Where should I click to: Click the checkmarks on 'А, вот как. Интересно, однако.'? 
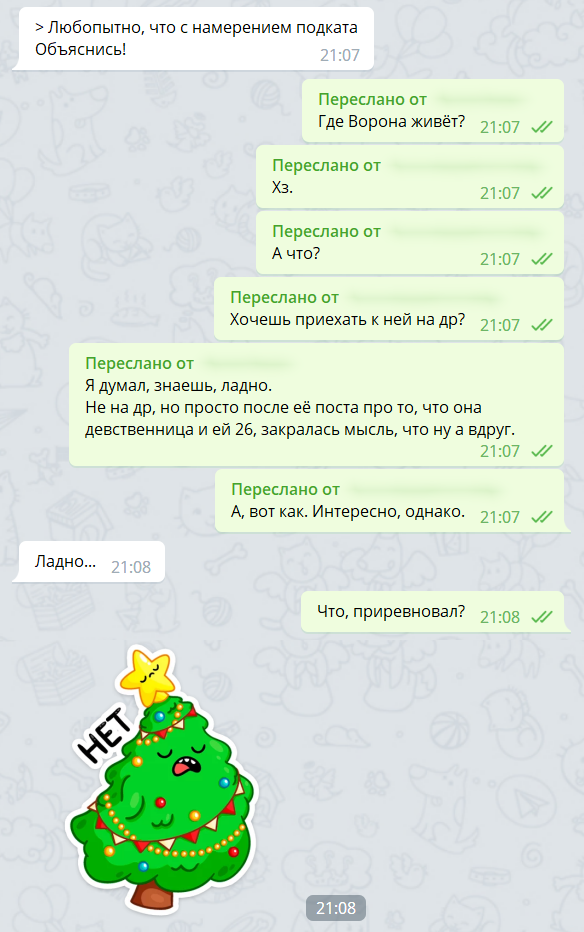coord(541,517)
